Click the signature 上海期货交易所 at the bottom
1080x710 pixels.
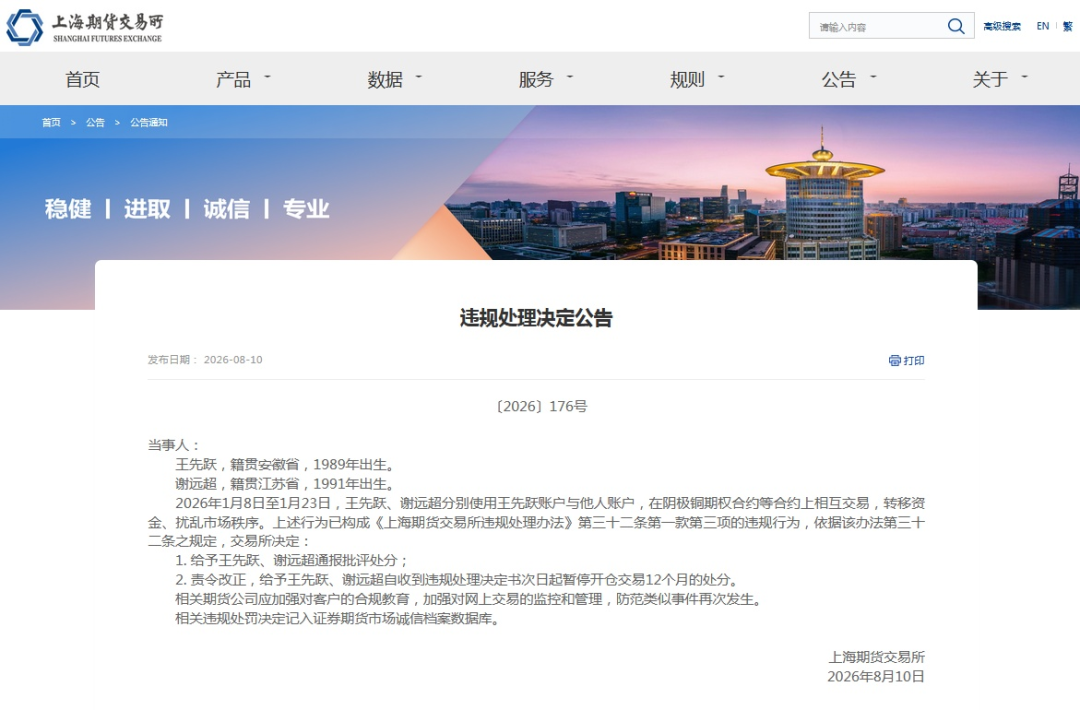click(x=876, y=657)
